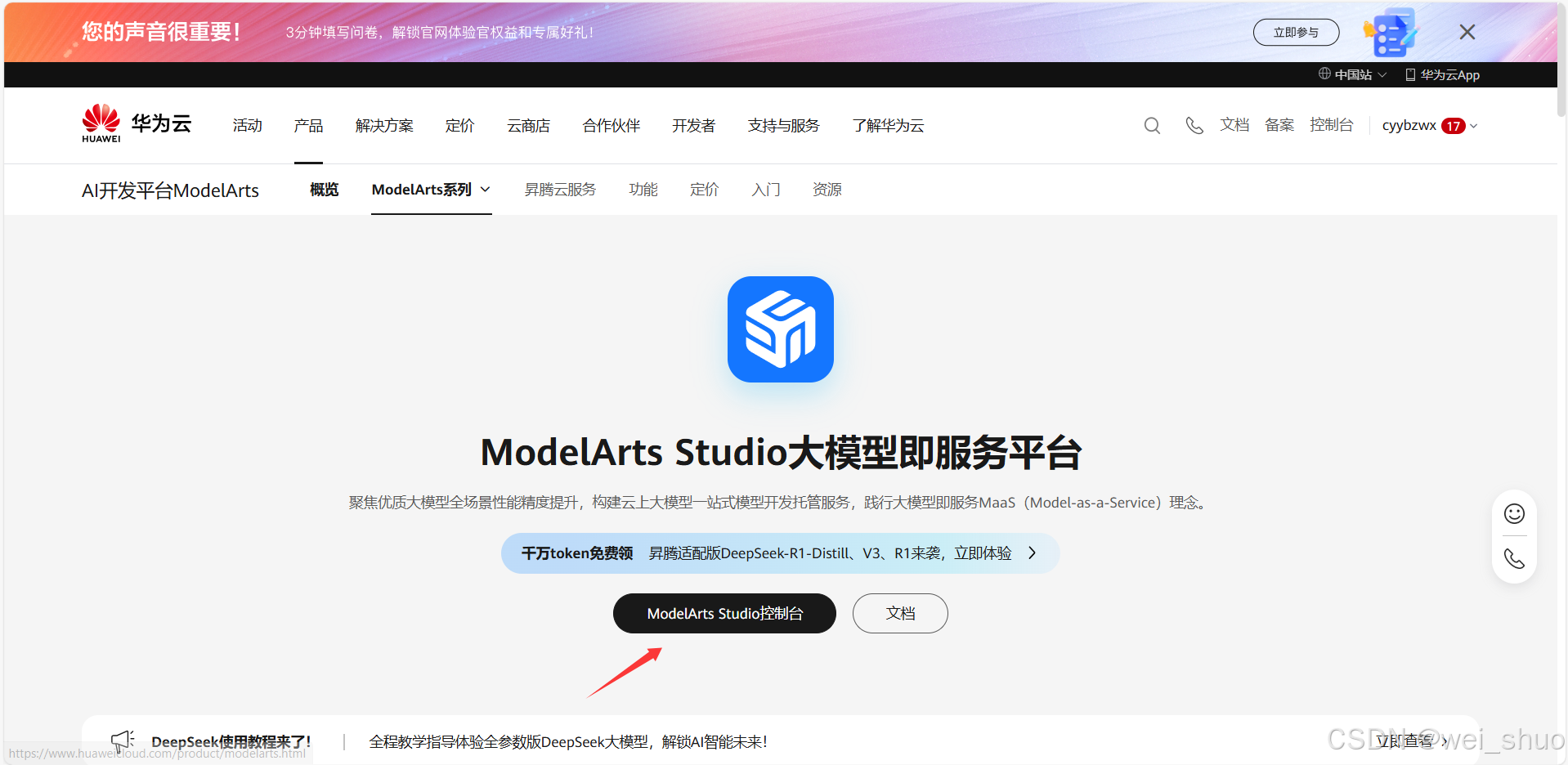Screen dimensions: 1568x765
Task: Click the ModelArts Studio blue cube logo
Action: 781,329
